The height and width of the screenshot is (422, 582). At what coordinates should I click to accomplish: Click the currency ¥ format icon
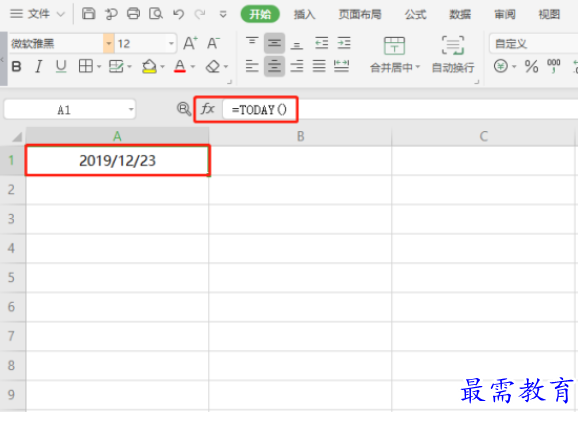pos(500,67)
